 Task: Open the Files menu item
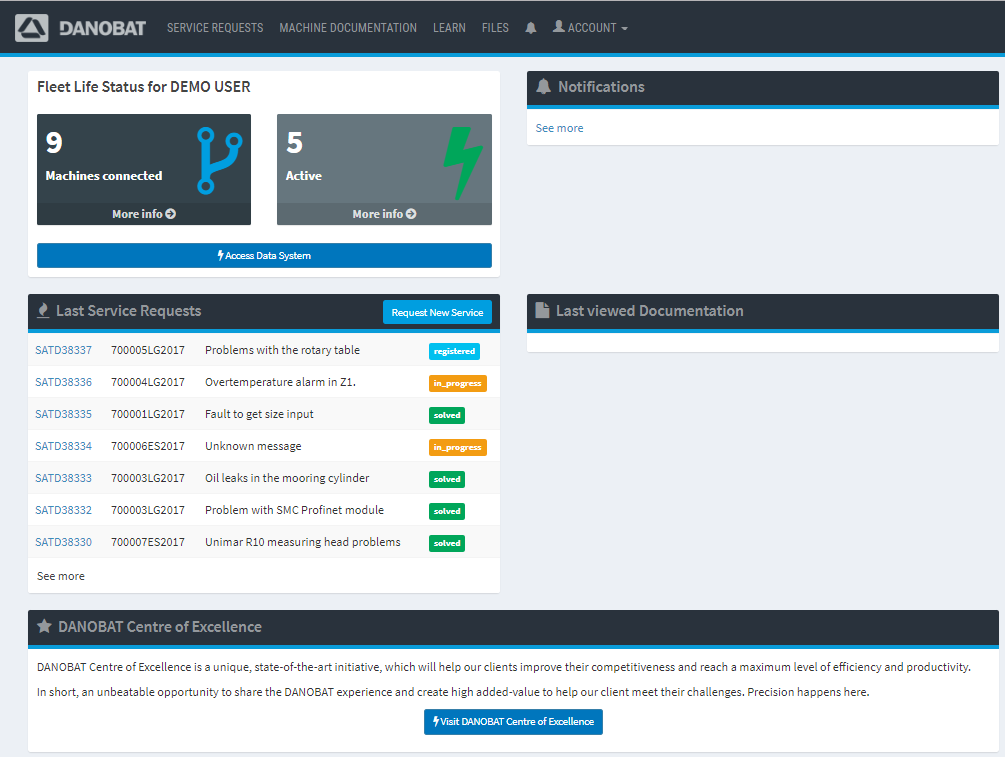click(x=495, y=28)
